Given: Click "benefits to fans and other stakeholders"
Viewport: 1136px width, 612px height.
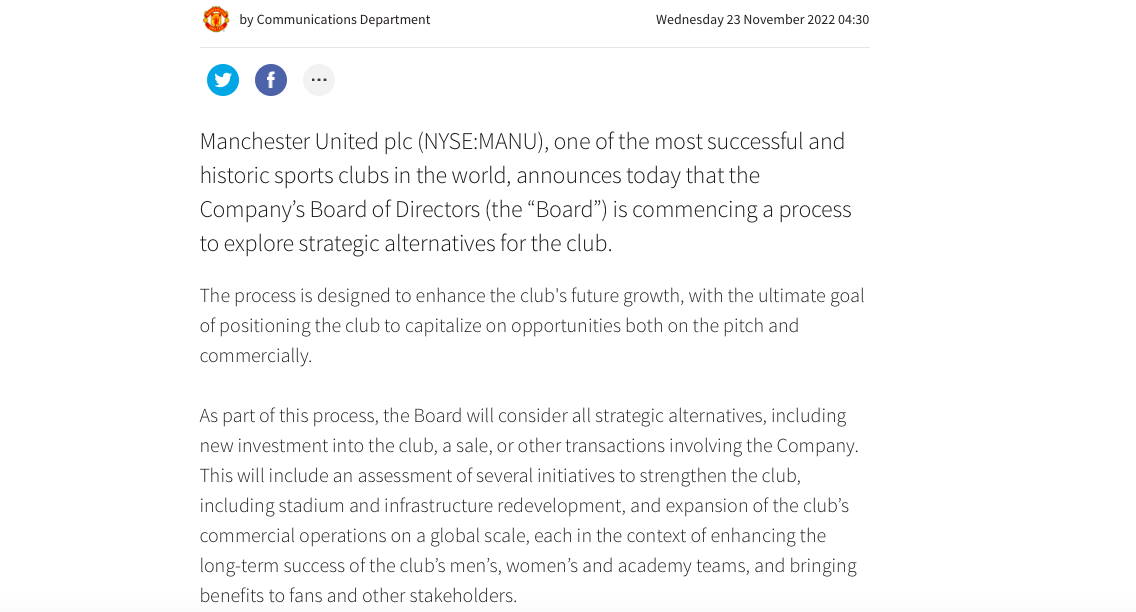Looking at the screenshot, I should pyautogui.click(x=358, y=596).
